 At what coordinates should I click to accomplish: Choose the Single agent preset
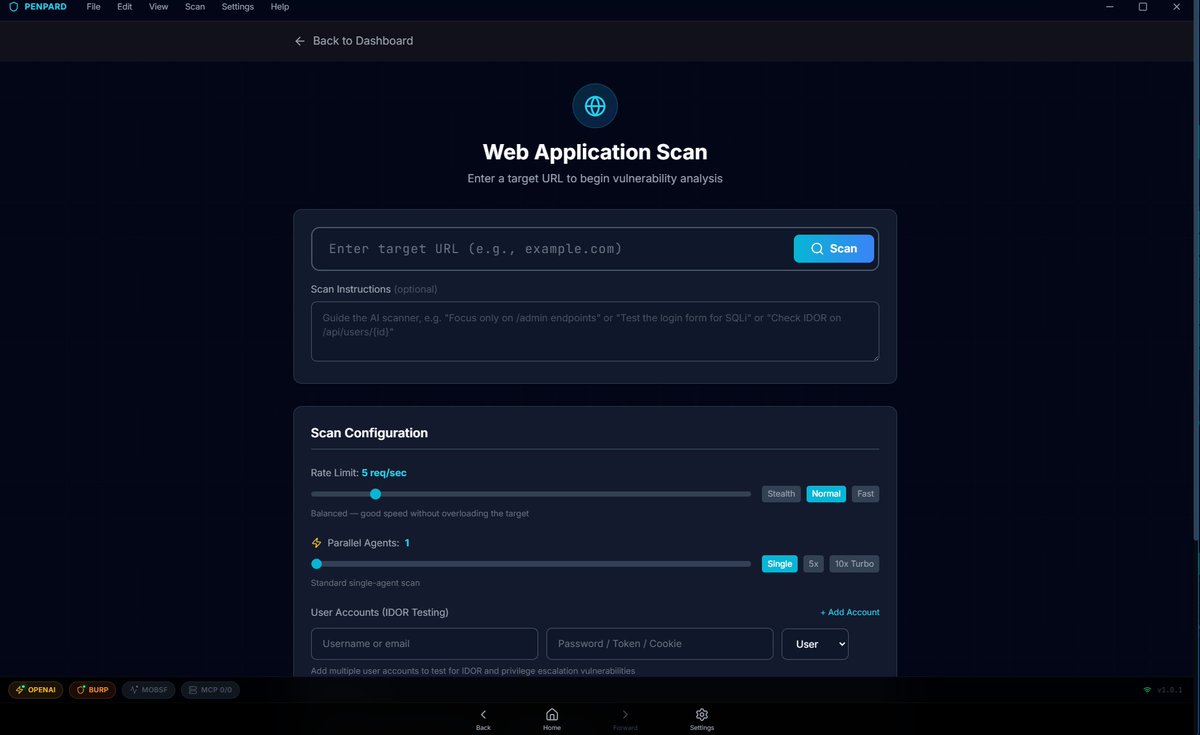[780, 564]
